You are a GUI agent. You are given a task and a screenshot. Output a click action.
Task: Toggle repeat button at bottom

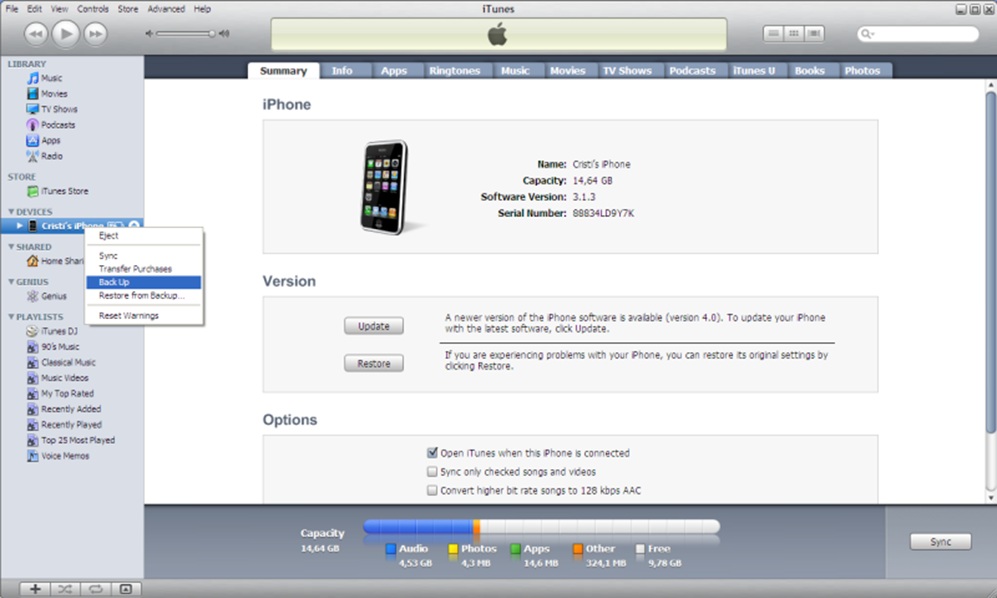point(95,589)
